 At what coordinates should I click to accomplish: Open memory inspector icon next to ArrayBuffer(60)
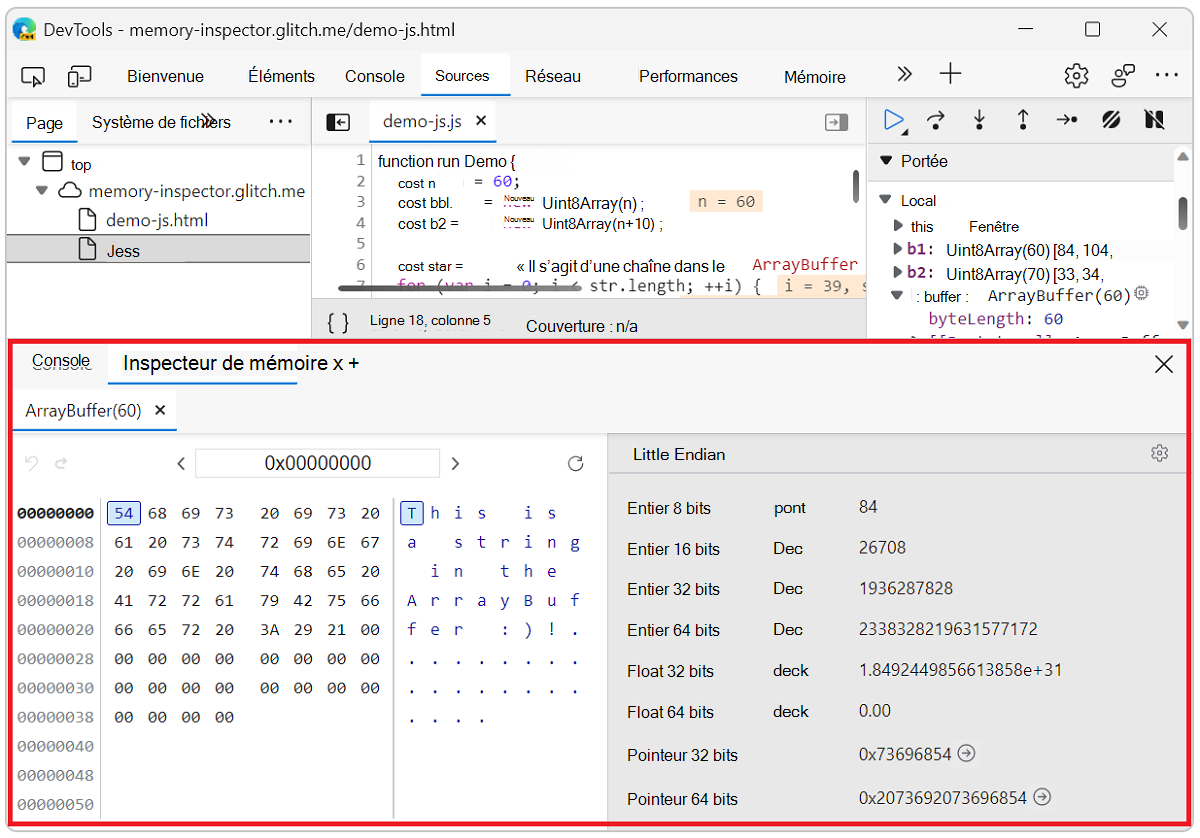(x=1141, y=294)
